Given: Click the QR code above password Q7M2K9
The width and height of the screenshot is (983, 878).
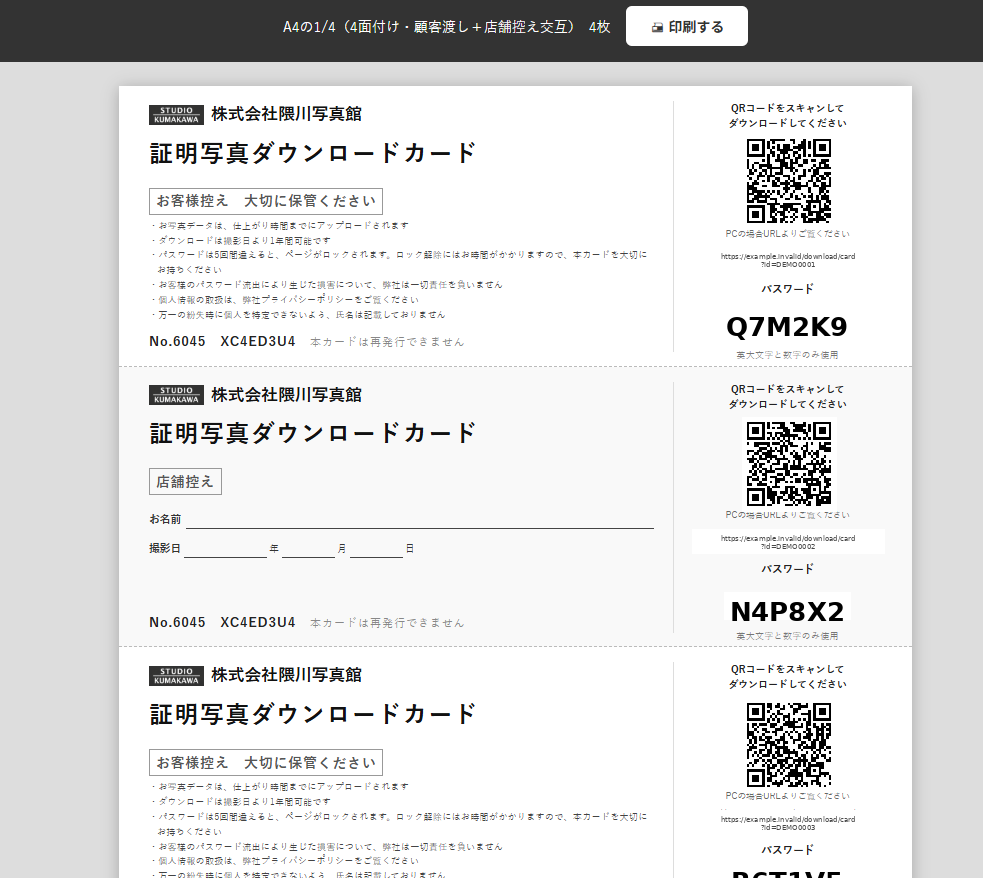Looking at the screenshot, I should click(x=788, y=181).
